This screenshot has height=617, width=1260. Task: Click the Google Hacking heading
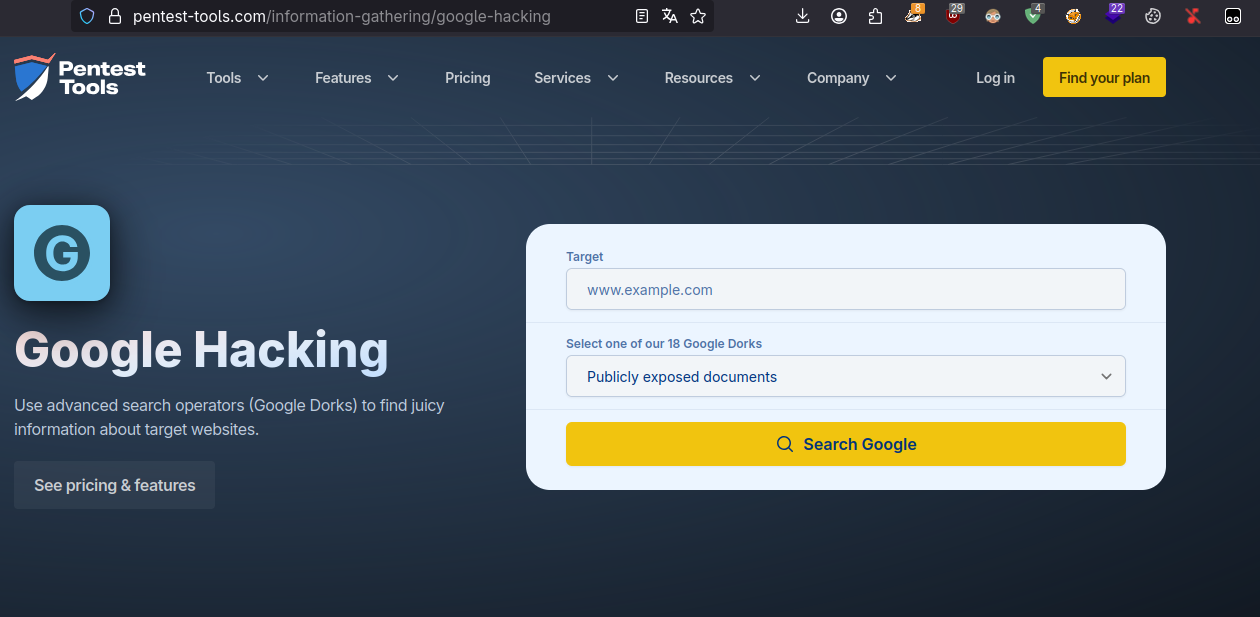[201, 350]
